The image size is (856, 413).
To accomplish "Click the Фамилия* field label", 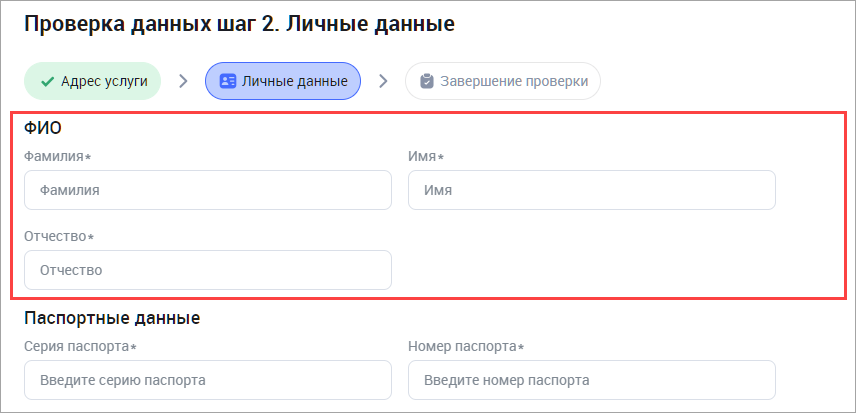I will point(58,157).
